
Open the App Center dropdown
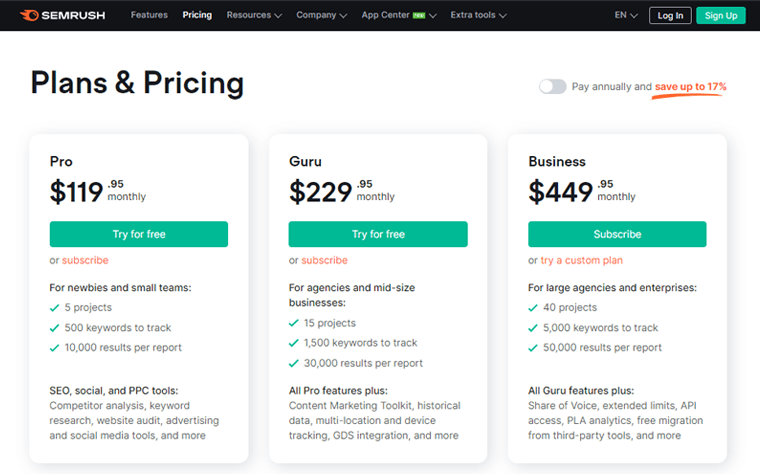[x=399, y=15]
